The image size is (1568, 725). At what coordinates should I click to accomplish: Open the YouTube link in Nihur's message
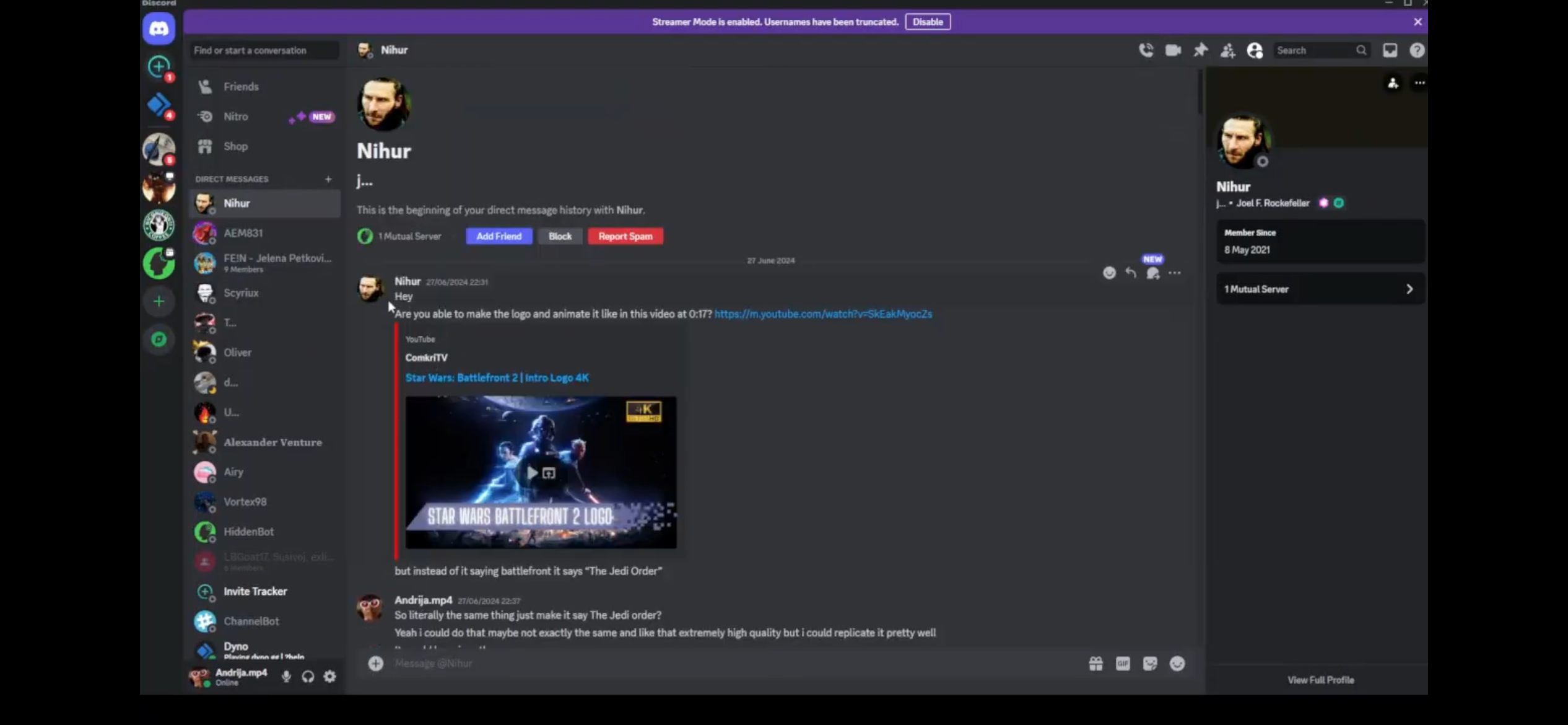pyautogui.click(x=823, y=314)
